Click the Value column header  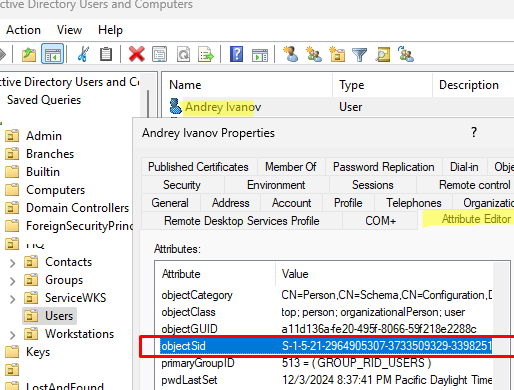tap(384, 274)
